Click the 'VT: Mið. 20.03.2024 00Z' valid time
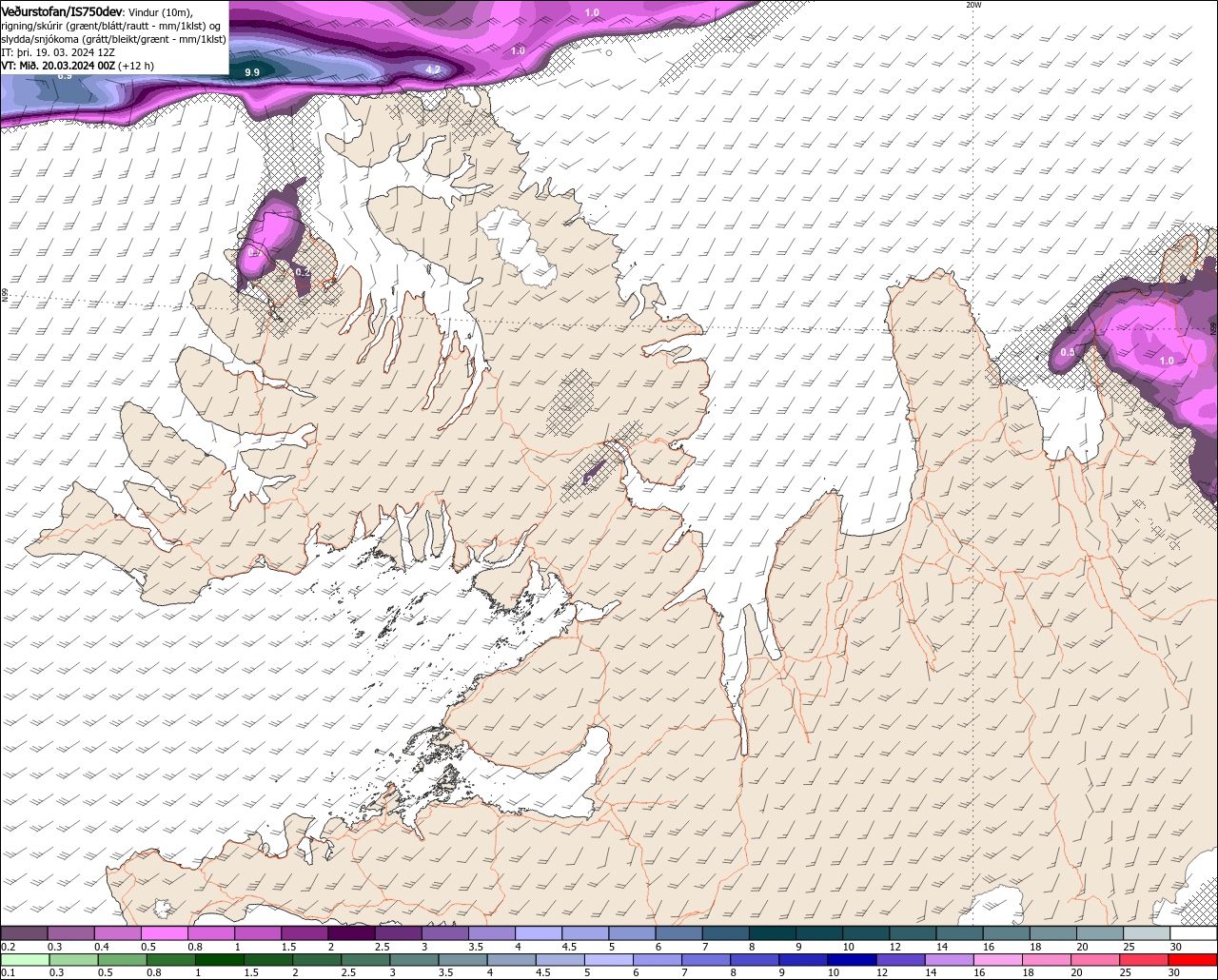This screenshot has width=1218, height=980. 58,66
